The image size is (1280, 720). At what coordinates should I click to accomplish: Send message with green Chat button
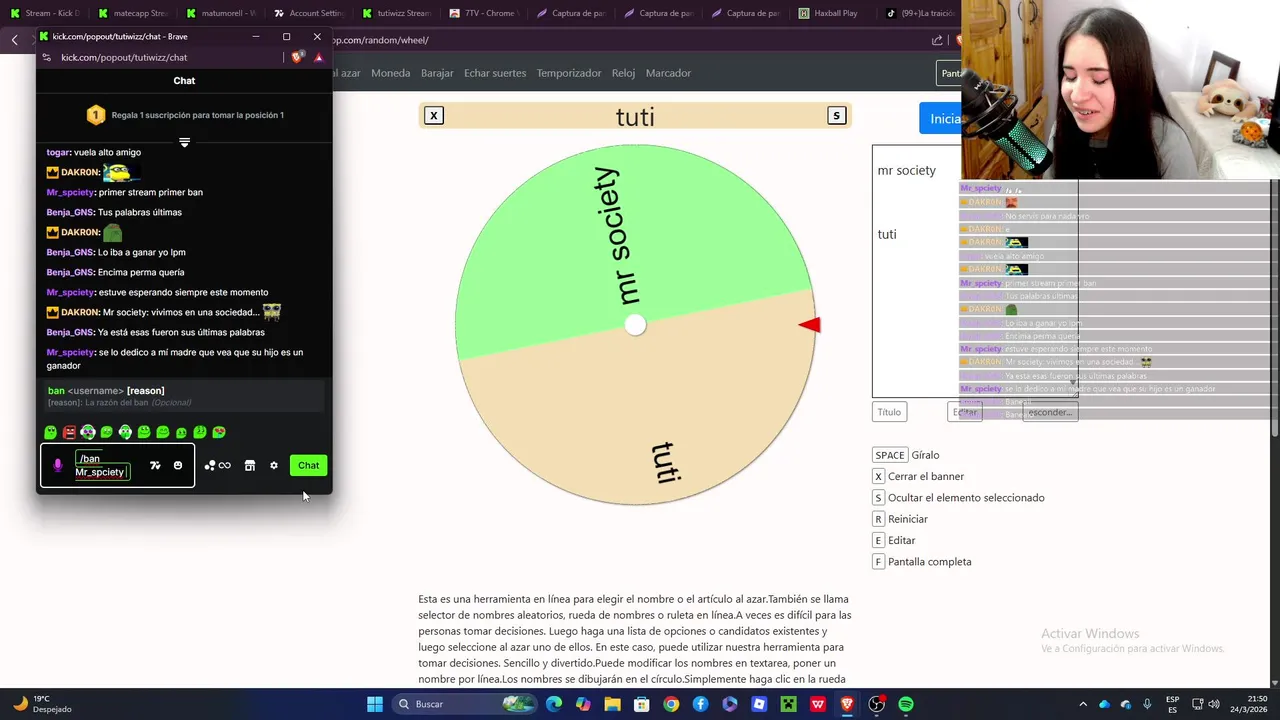click(308, 465)
